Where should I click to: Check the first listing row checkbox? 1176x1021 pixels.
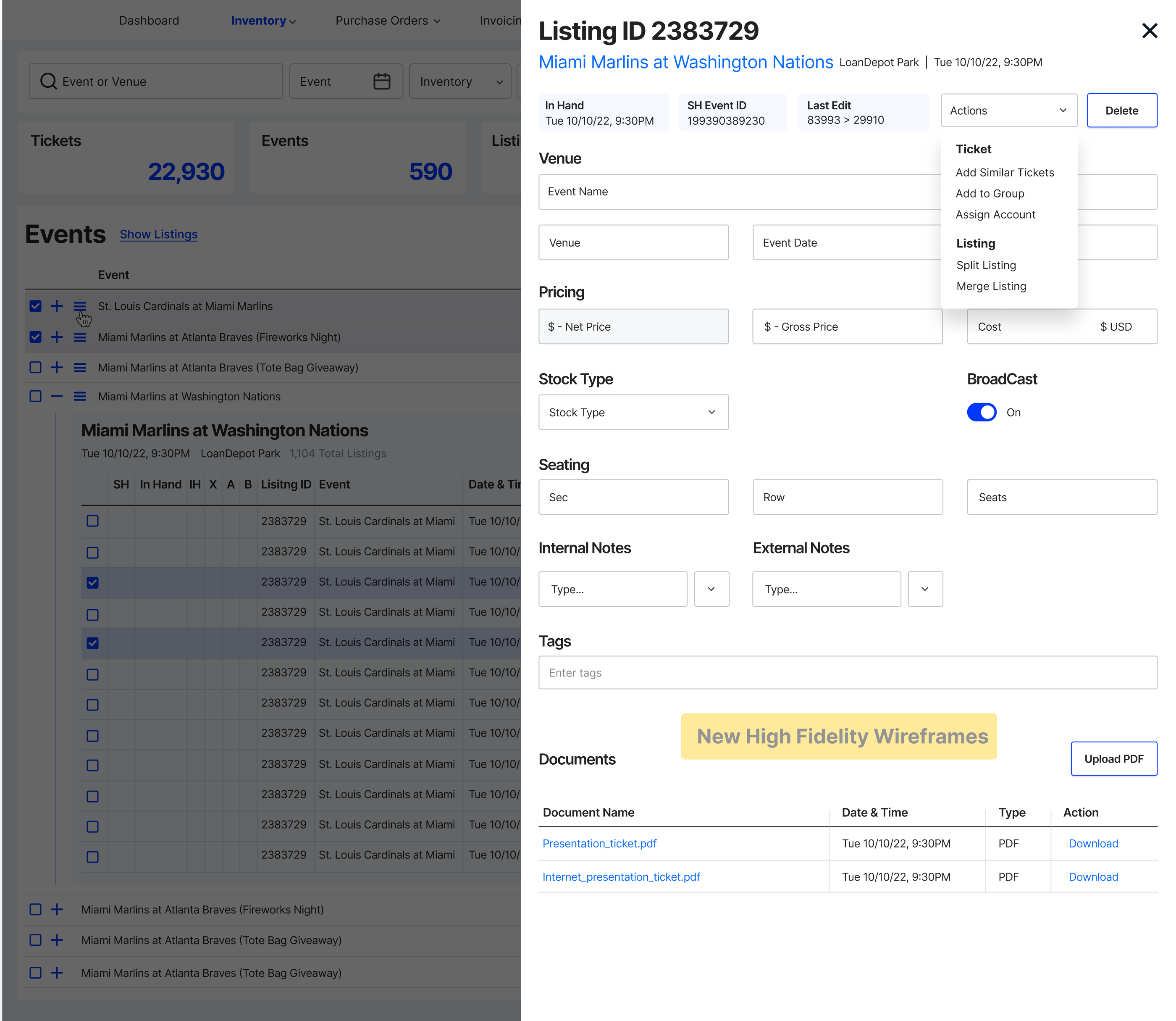coord(92,521)
